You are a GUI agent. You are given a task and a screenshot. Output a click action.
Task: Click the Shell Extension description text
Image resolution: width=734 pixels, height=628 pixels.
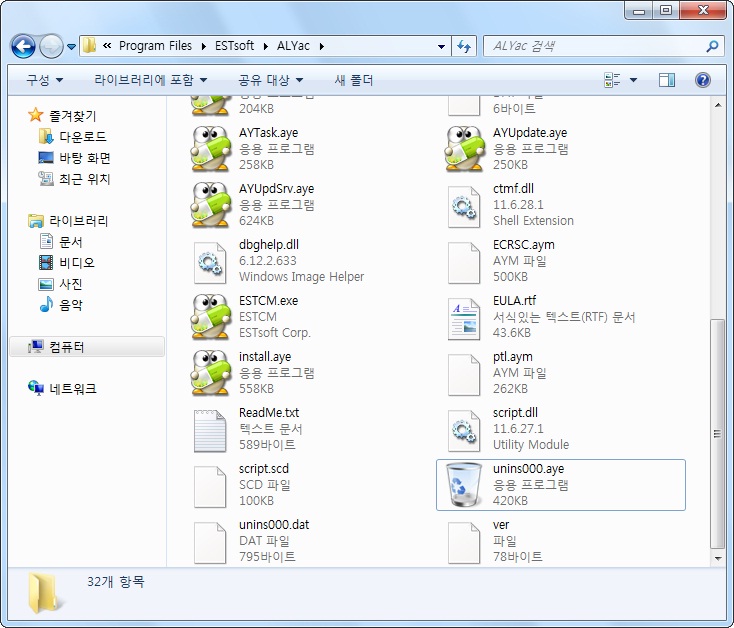pyautogui.click(x=533, y=220)
